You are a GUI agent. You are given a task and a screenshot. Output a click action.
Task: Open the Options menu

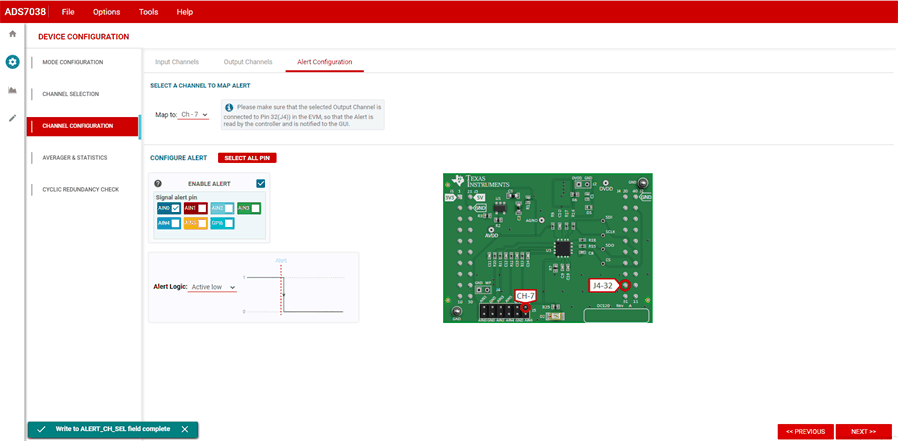click(x=106, y=12)
